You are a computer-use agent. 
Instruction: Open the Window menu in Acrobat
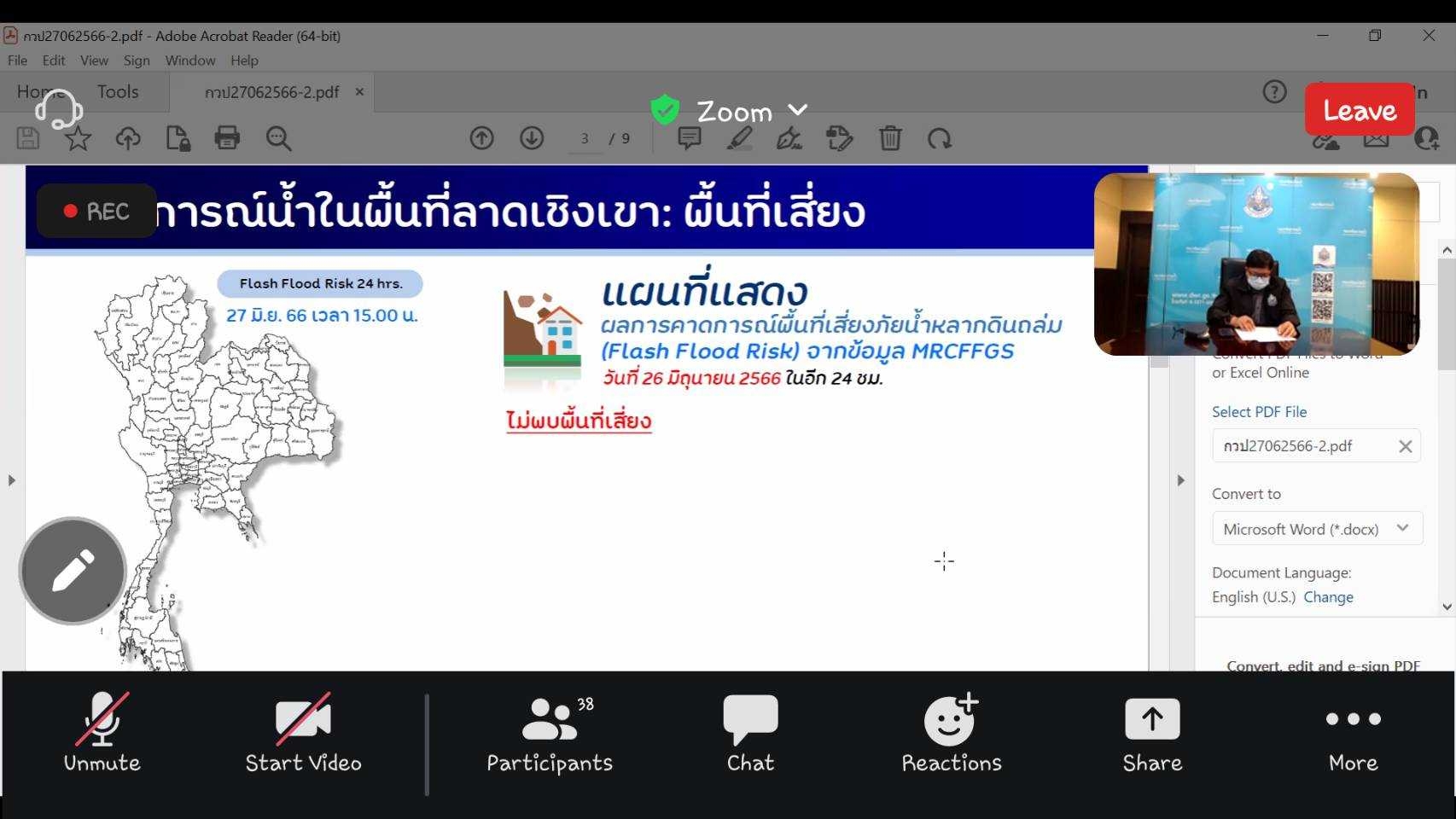click(x=189, y=61)
